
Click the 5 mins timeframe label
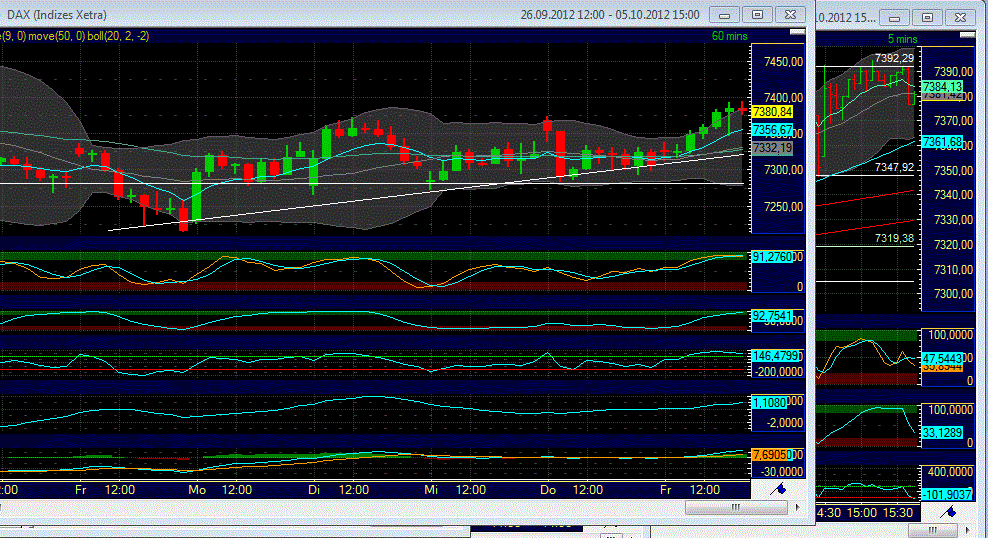pos(902,39)
